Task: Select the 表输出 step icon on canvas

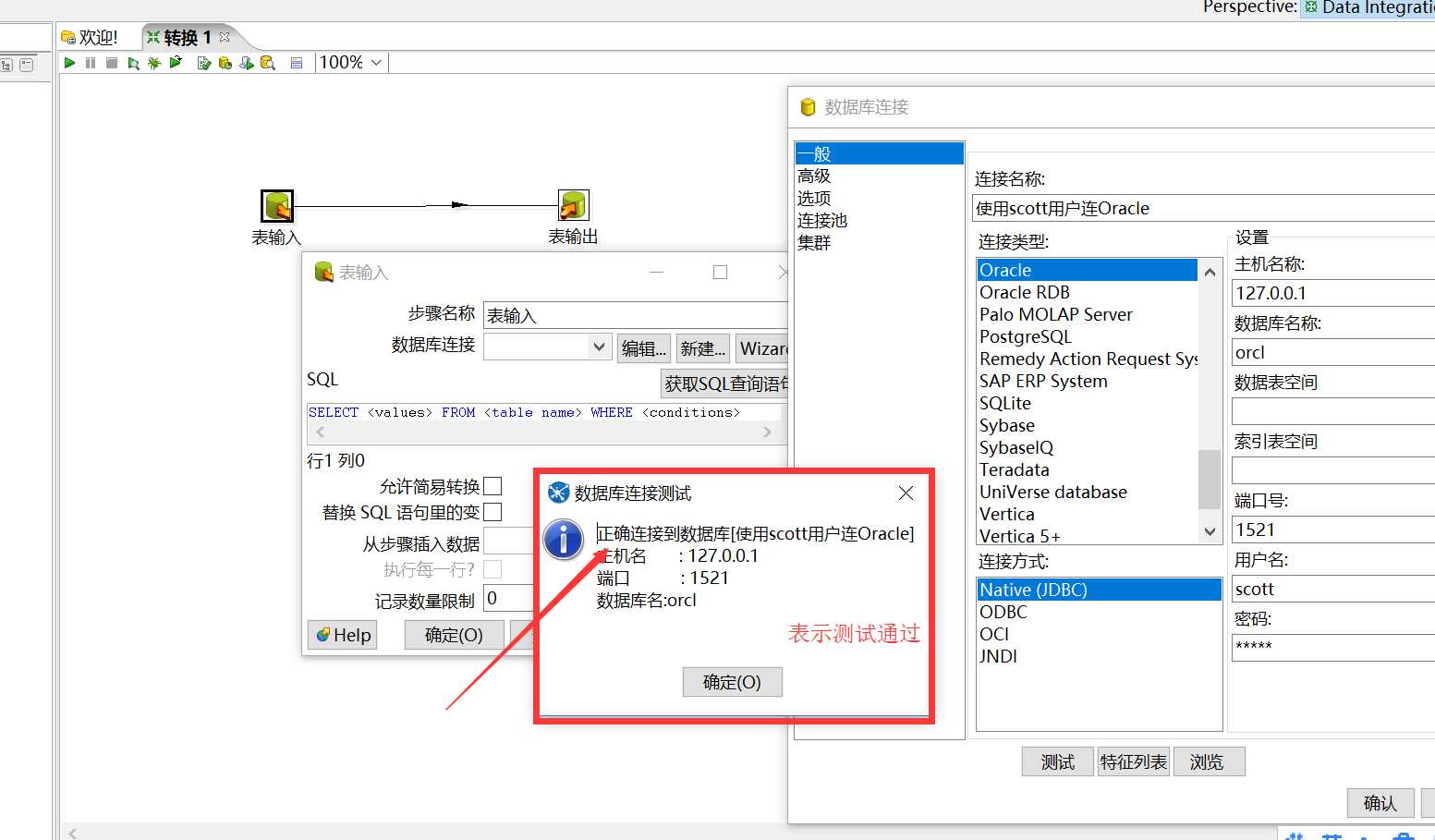Action: pyautogui.click(x=573, y=205)
